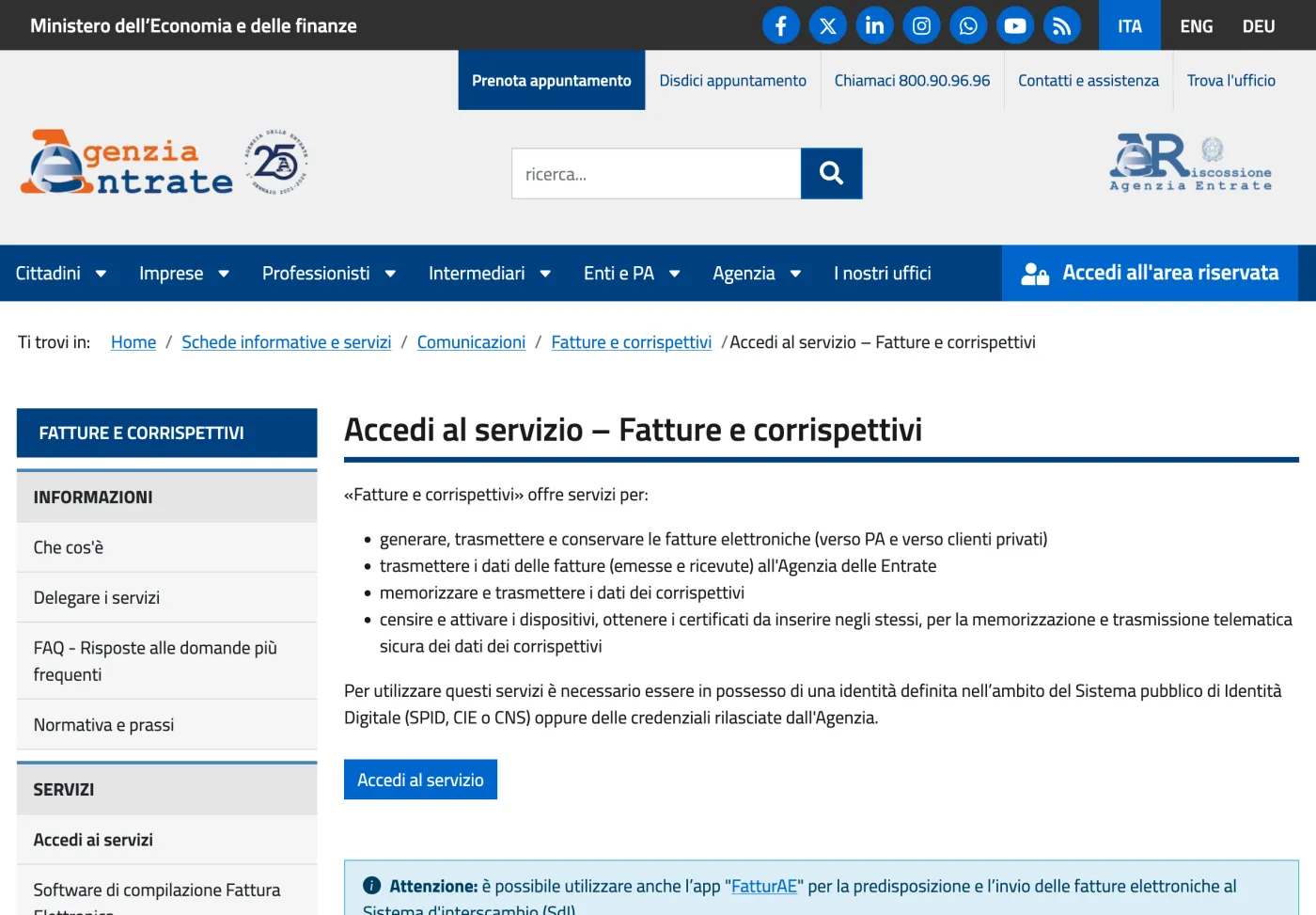This screenshot has height=915, width=1316.
Task: Click Chiamaci 800.90.96.96 link
Action: (912, 81)
